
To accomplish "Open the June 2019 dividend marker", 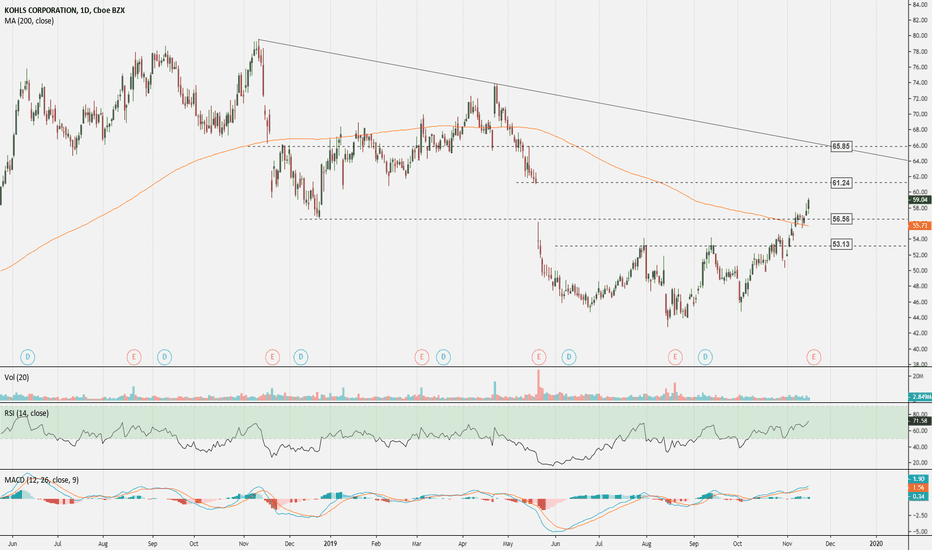I will coord(569,357).
